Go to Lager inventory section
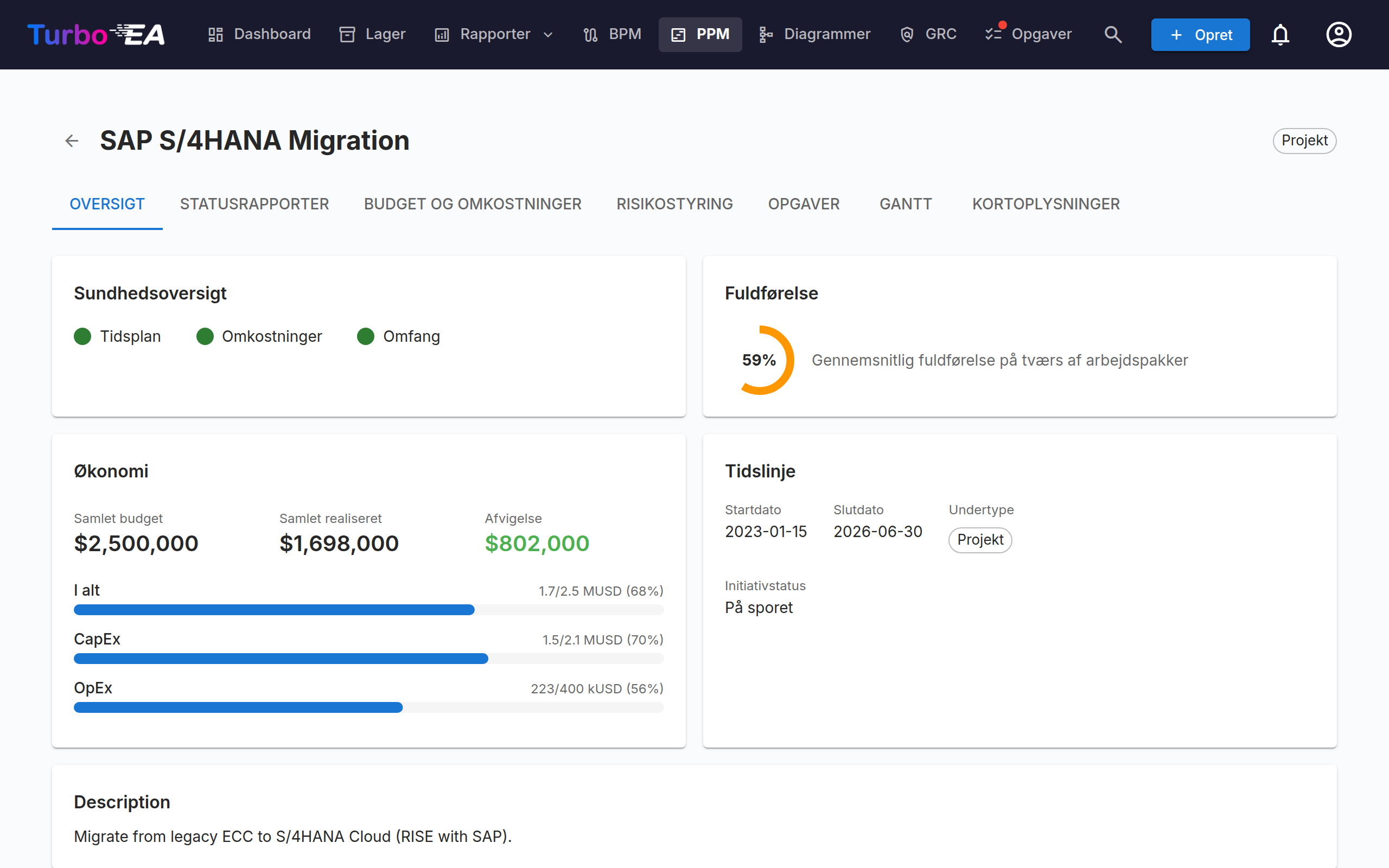1389x868 pixels. [373, 34]
